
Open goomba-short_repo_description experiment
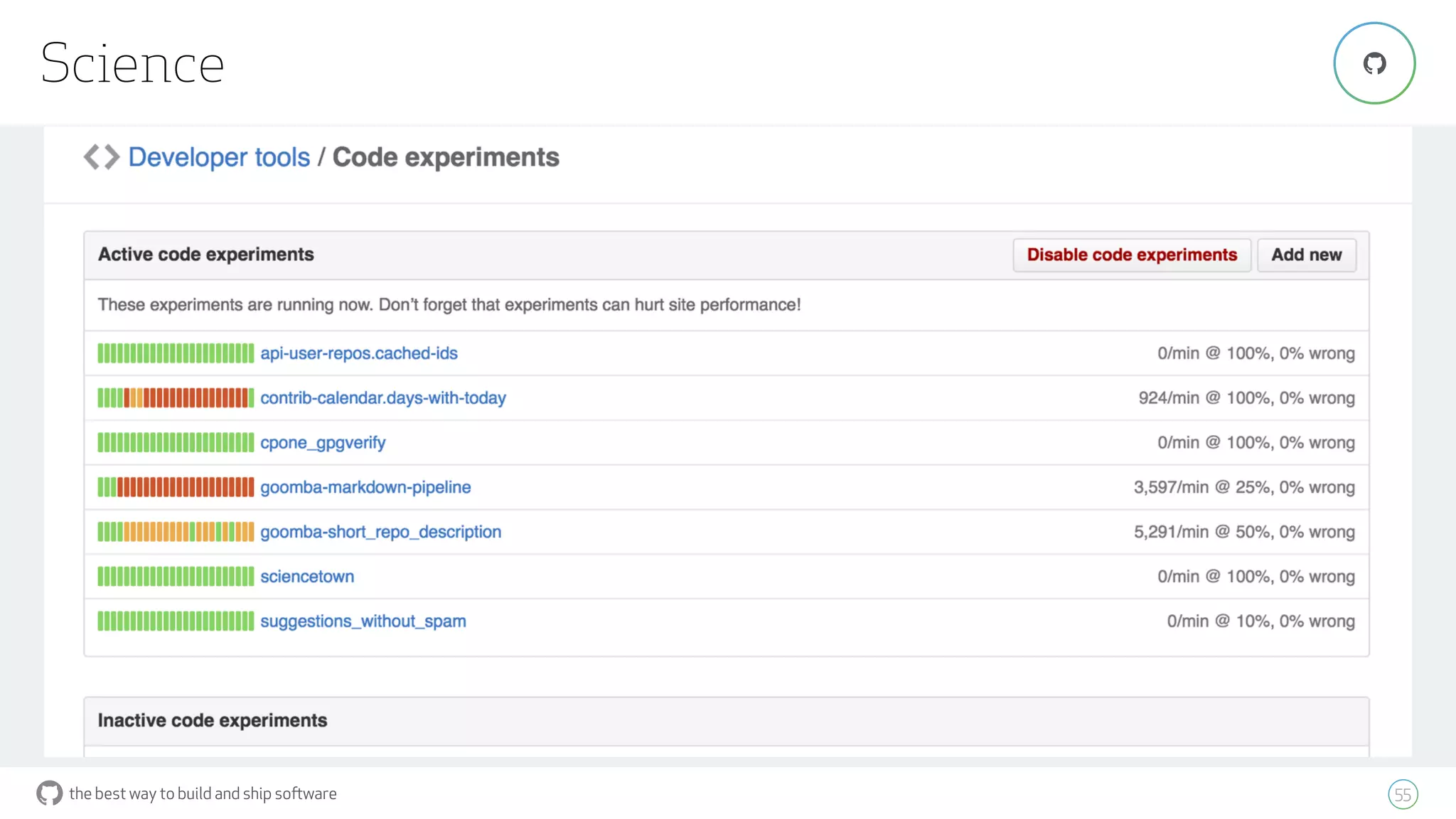pyautogui.click(x=380, y=532)
